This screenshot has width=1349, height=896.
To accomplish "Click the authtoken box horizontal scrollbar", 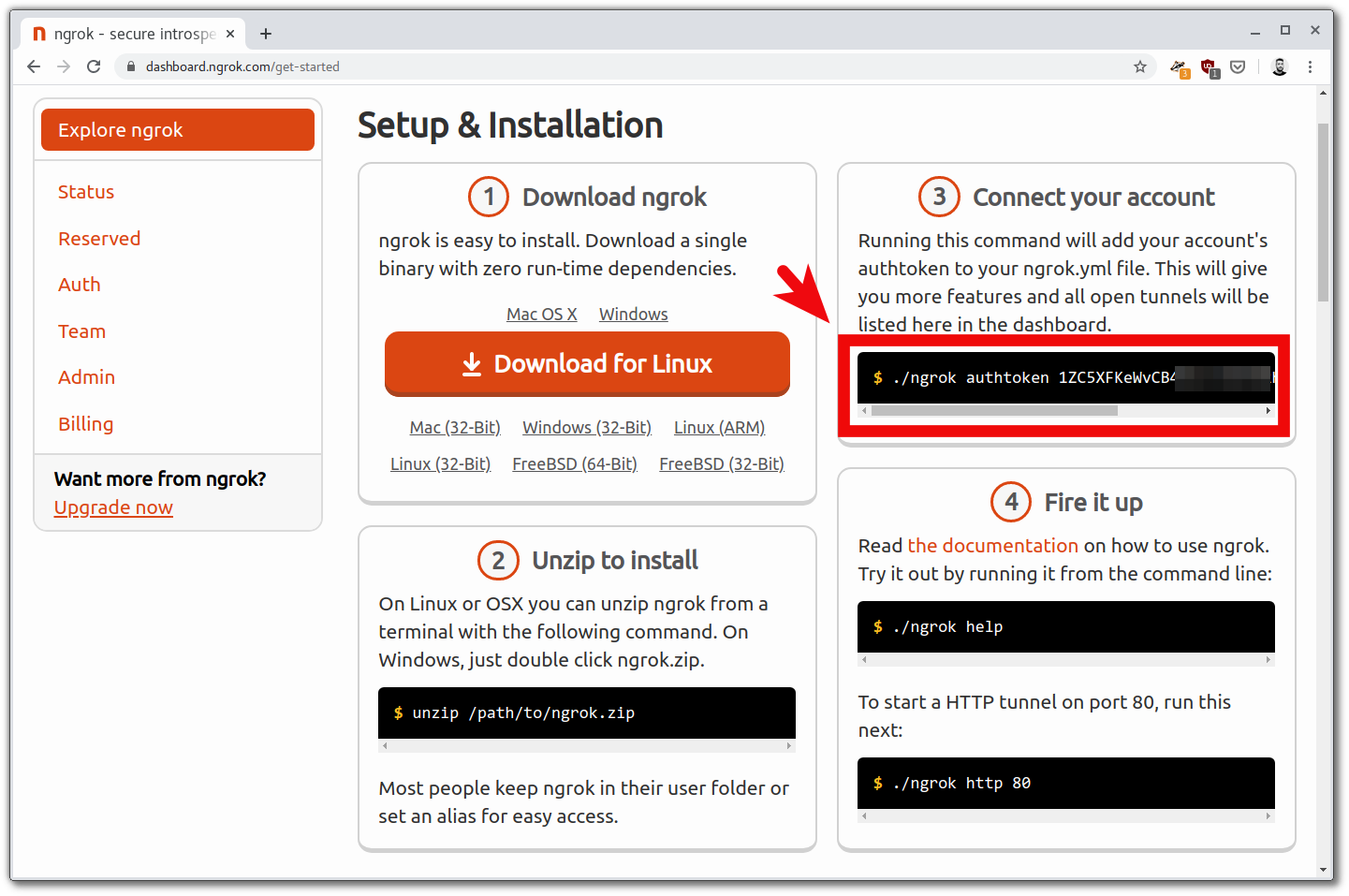I will click(x=994, y=410).
